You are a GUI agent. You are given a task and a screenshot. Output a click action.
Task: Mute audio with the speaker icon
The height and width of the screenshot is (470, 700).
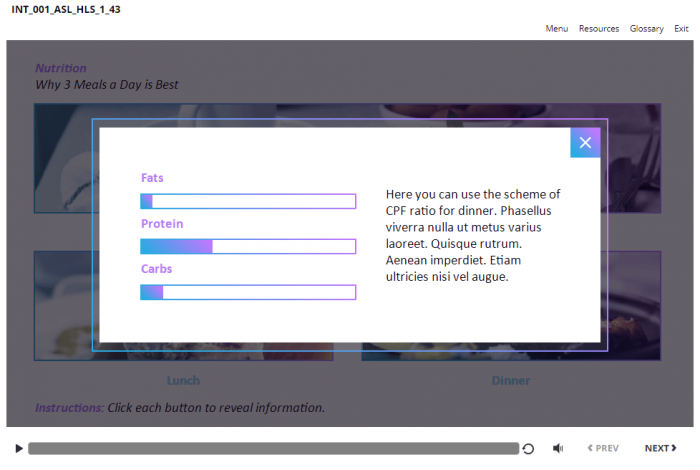coord(558,449)
